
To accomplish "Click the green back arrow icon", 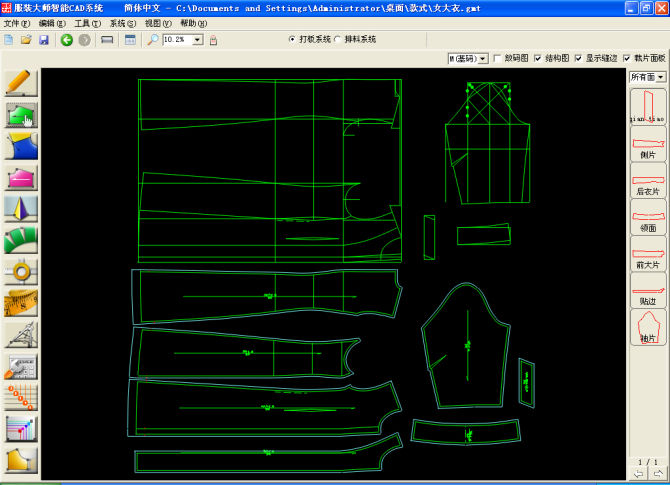I will tap(67, 40).
